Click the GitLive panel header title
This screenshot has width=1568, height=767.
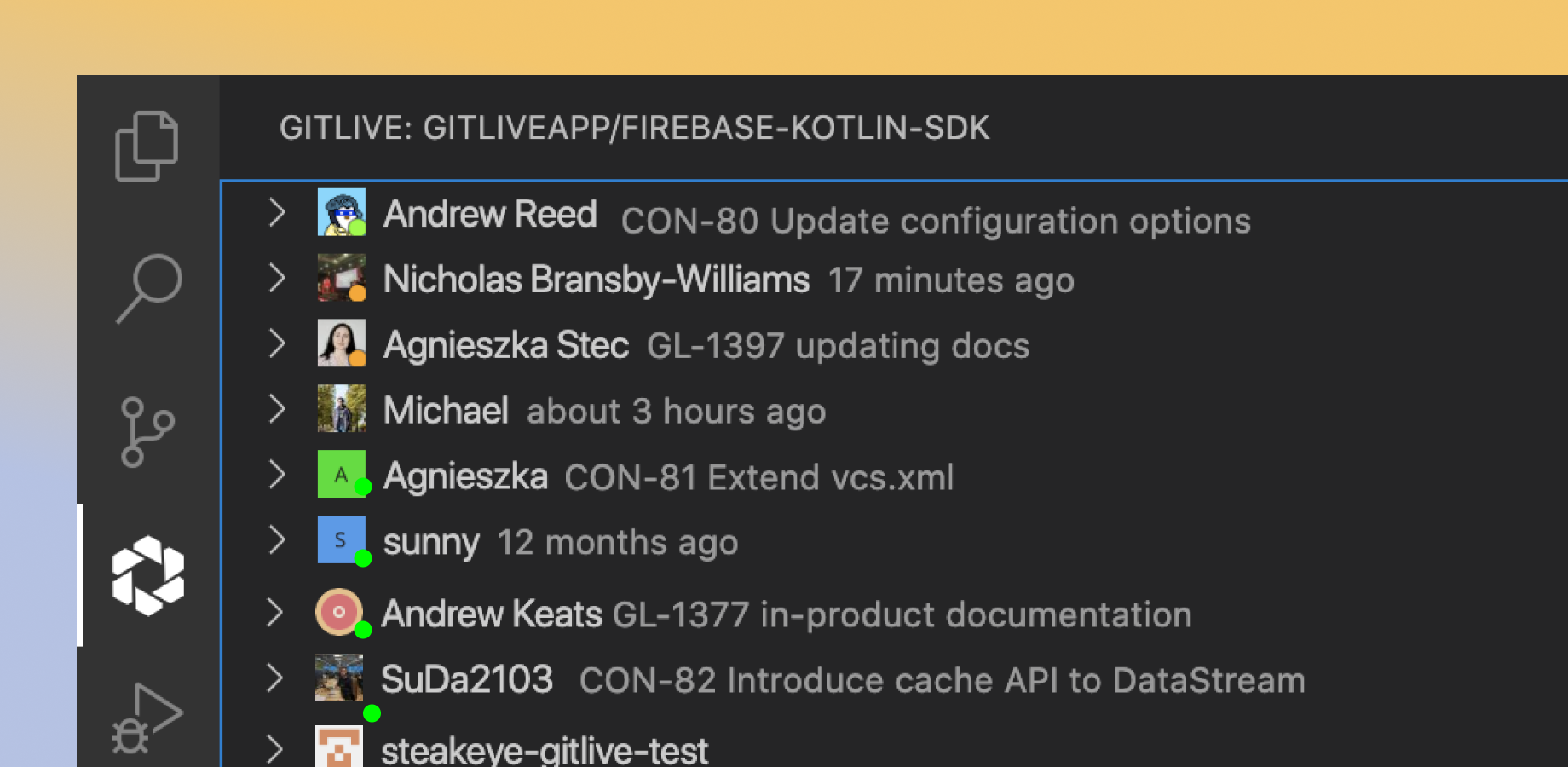[634, 128]
